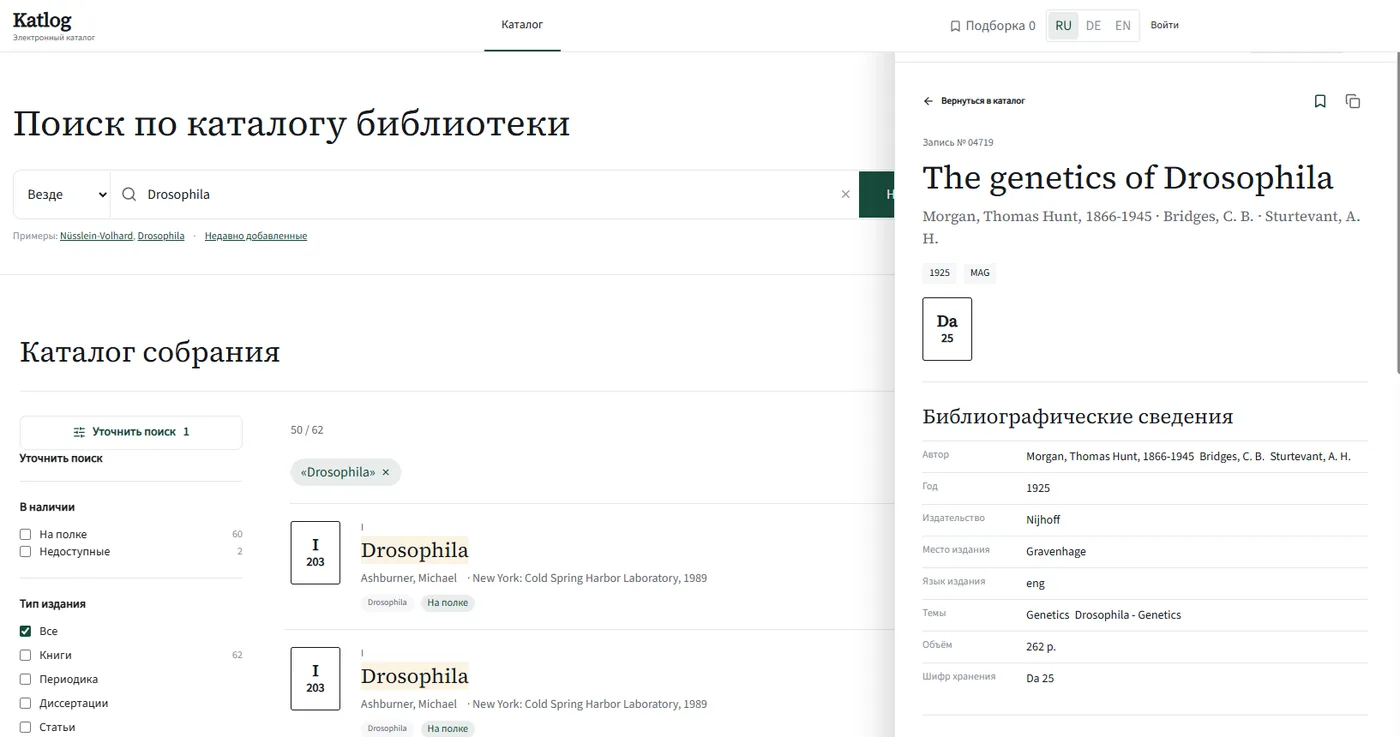Check the Диссертации checkbox

click(26, 704)
